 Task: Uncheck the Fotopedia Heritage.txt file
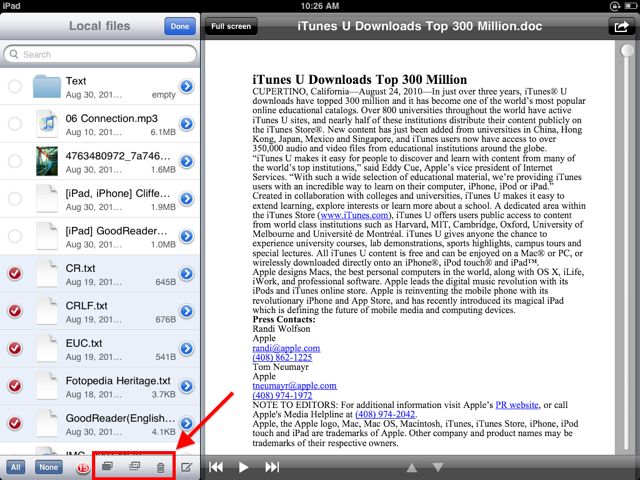click(x=15, y=386)
